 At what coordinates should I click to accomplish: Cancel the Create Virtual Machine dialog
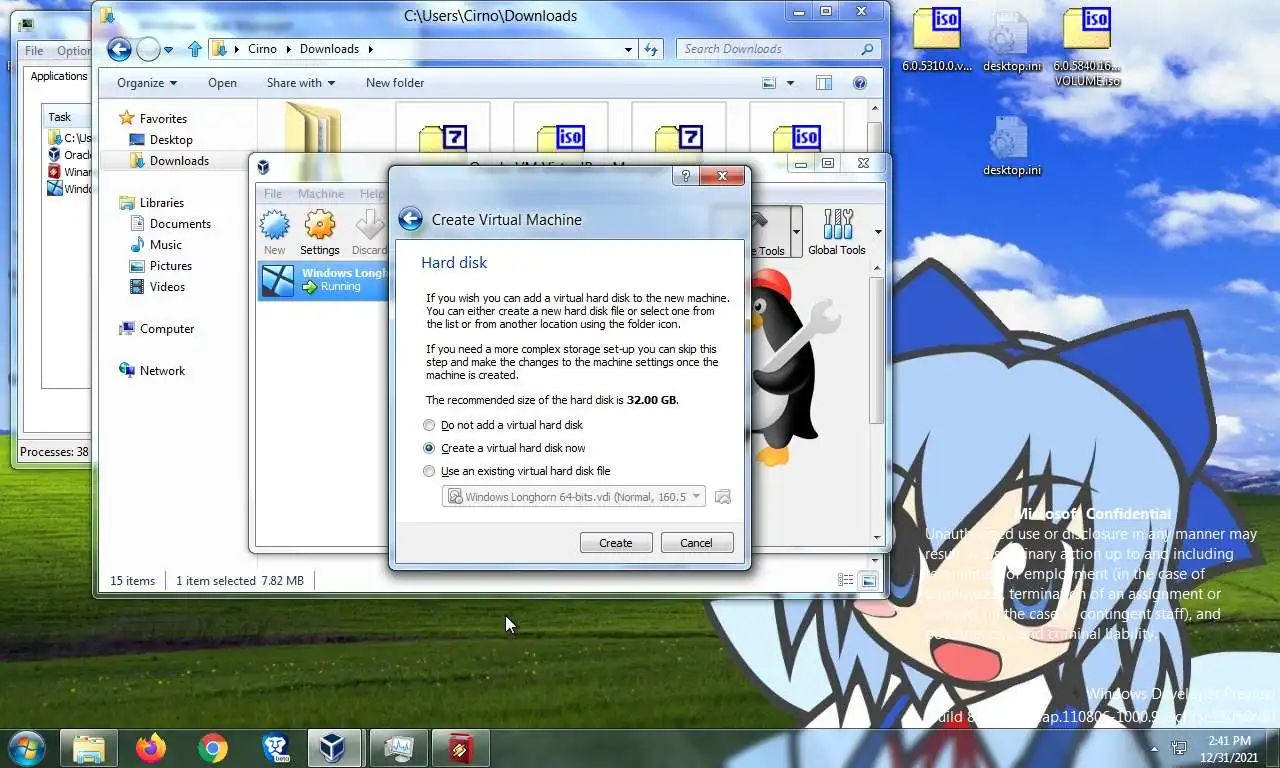pyautogui.click(x=696, y=543)
